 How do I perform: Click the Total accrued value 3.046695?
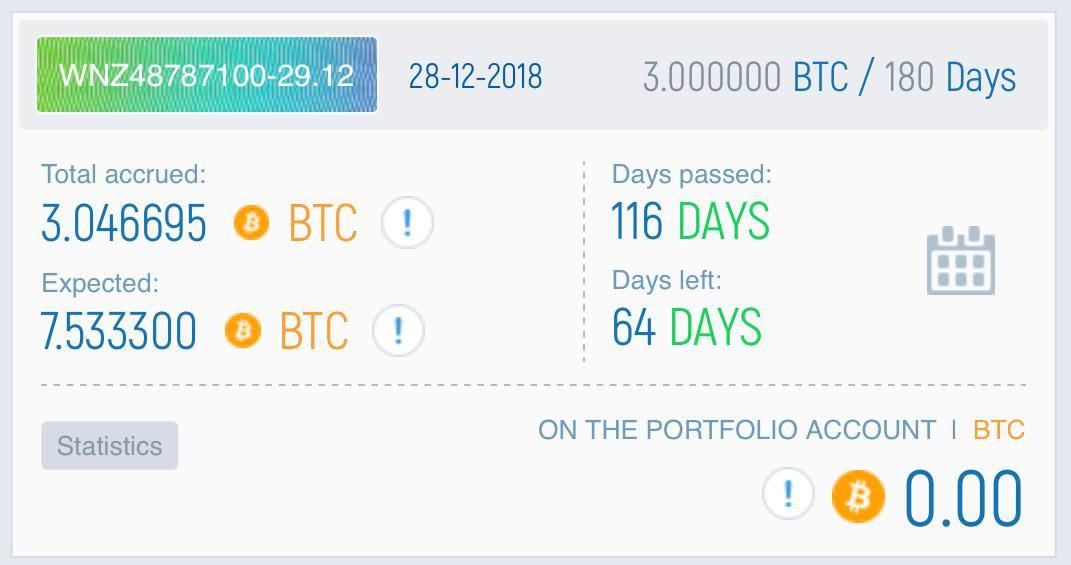click(124, 223)
